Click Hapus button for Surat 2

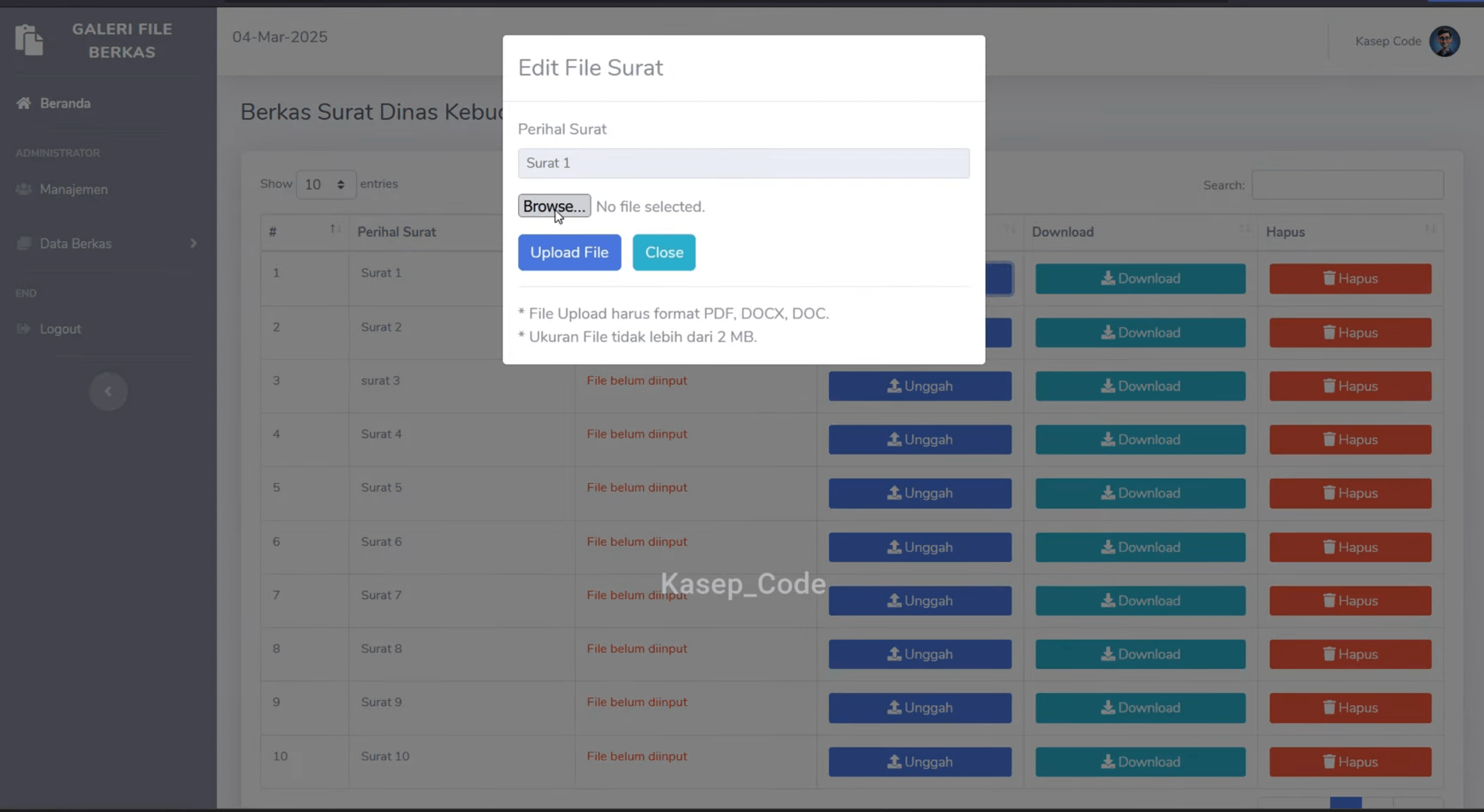click(1350, 333)
